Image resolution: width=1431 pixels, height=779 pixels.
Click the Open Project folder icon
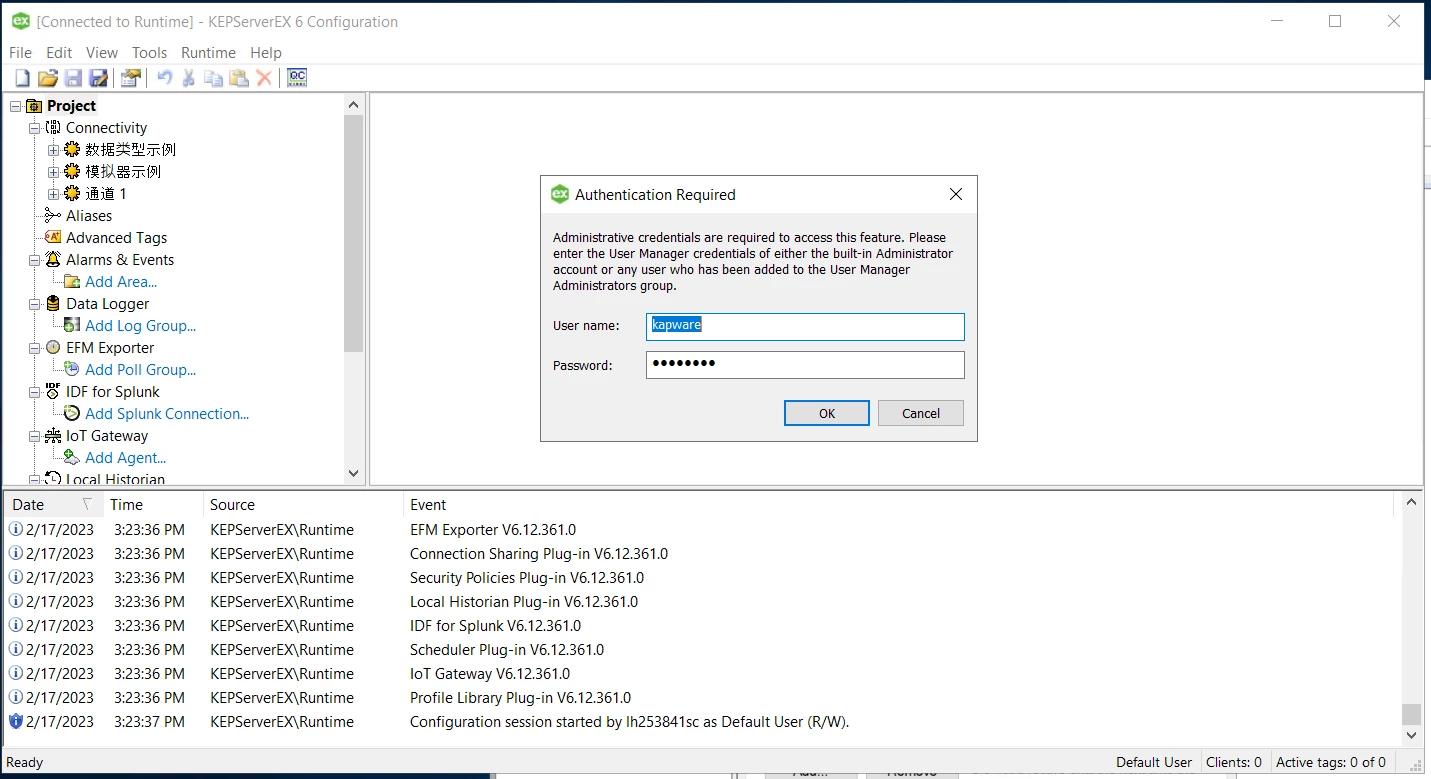[x=47, y=78]
